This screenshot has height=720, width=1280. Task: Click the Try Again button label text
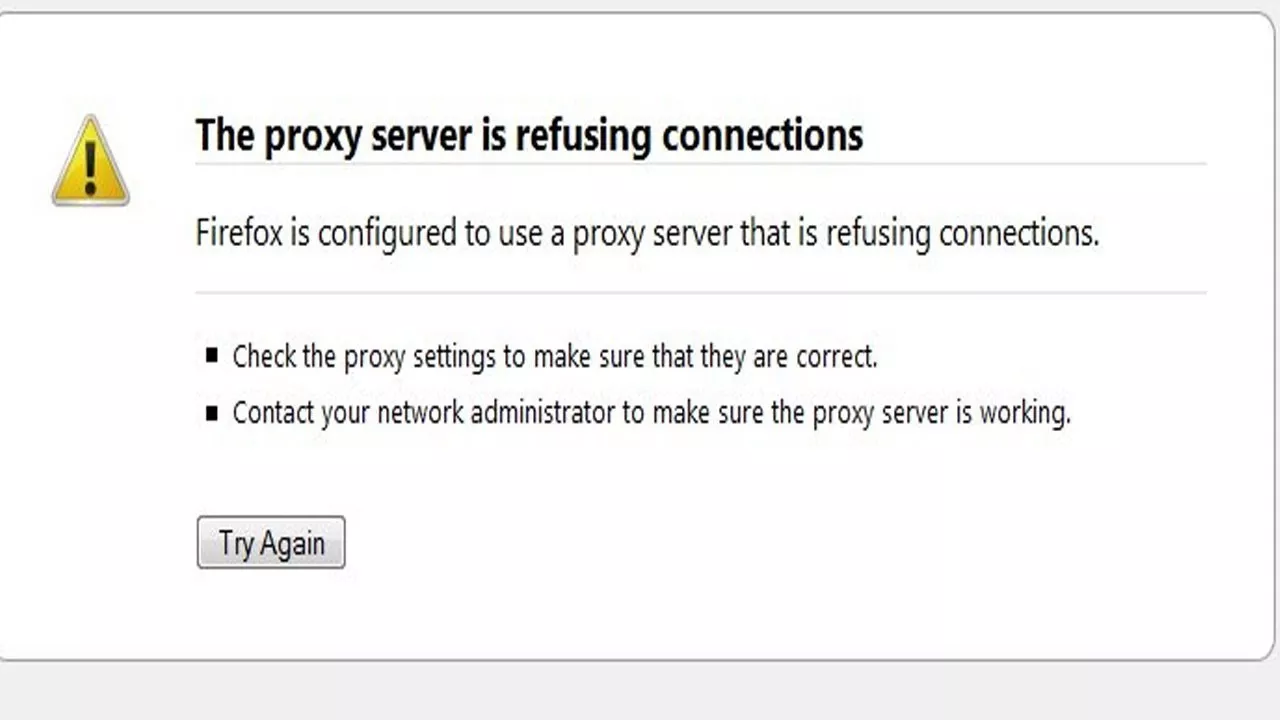(271, 542)
